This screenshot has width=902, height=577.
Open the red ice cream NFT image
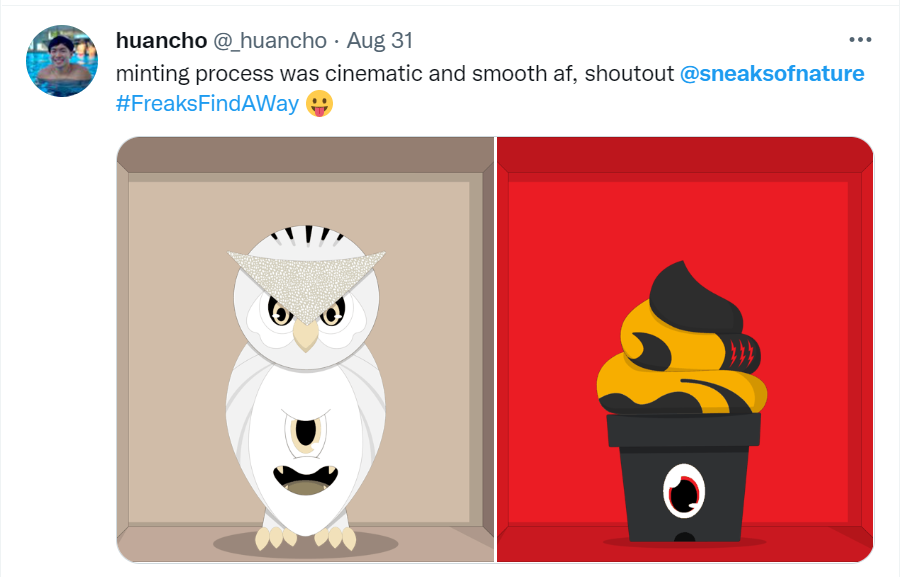685,349
